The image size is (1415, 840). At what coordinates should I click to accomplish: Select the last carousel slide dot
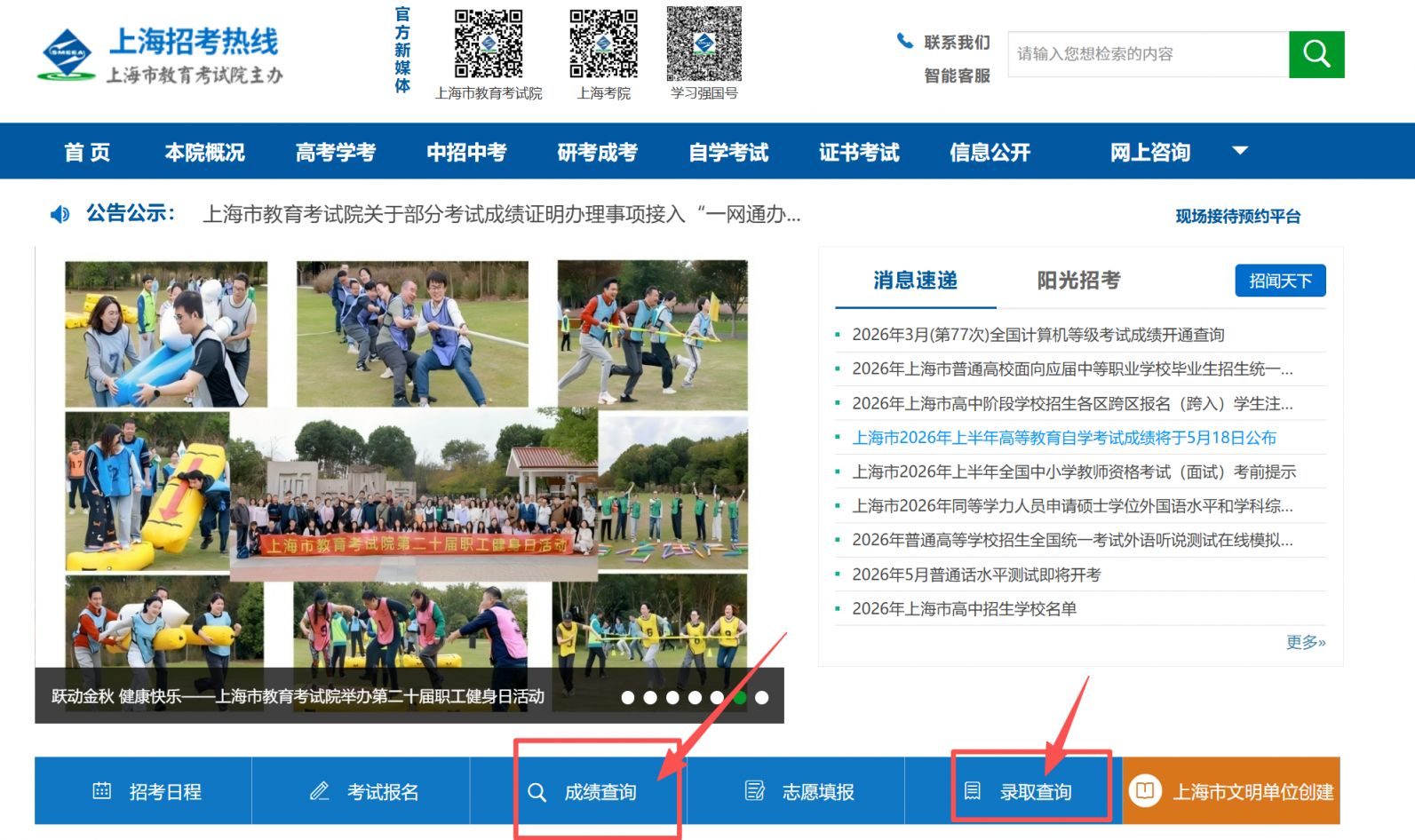point(761,698)
